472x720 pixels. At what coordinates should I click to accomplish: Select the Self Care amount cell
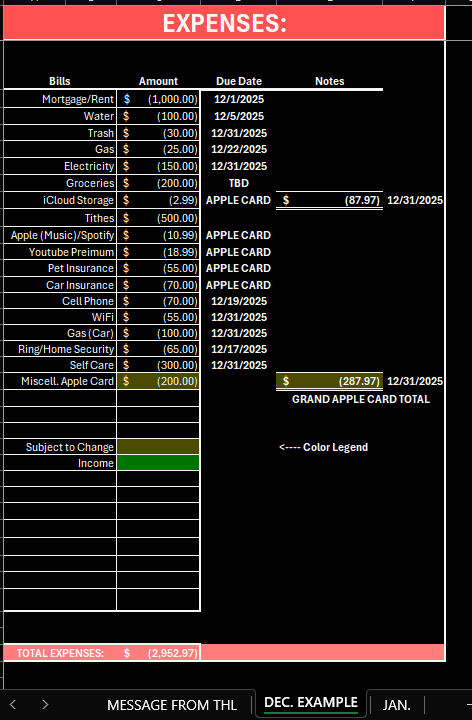pos(158,365)
